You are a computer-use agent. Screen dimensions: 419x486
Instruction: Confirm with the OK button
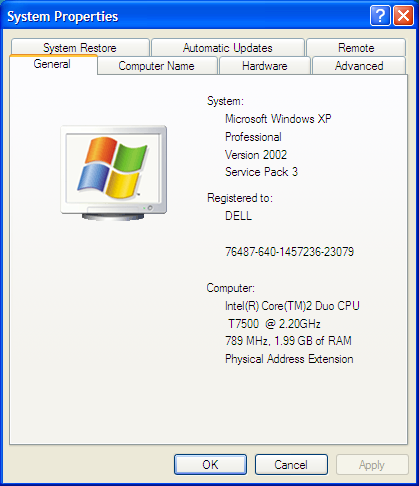210,464
